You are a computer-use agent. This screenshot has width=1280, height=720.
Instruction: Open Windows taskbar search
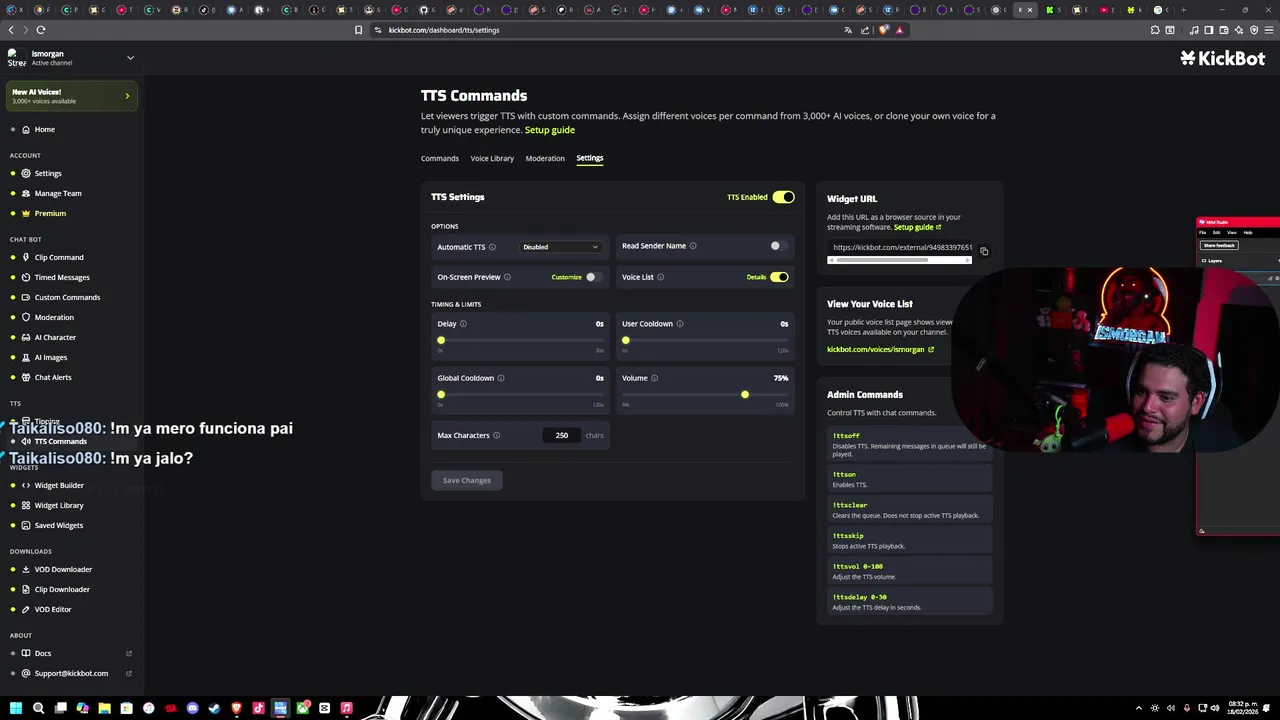pos(38,708)
